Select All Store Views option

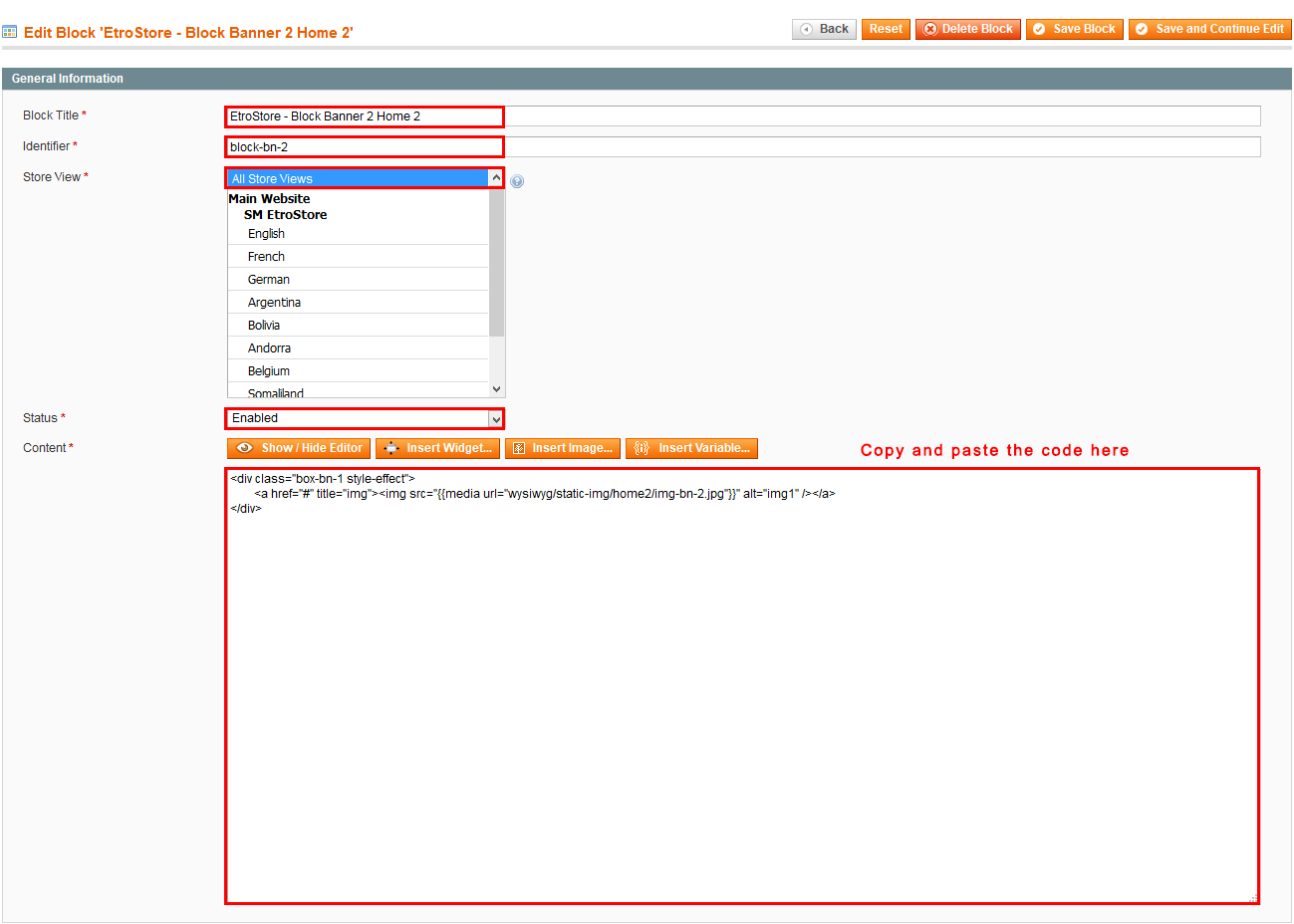358,179
